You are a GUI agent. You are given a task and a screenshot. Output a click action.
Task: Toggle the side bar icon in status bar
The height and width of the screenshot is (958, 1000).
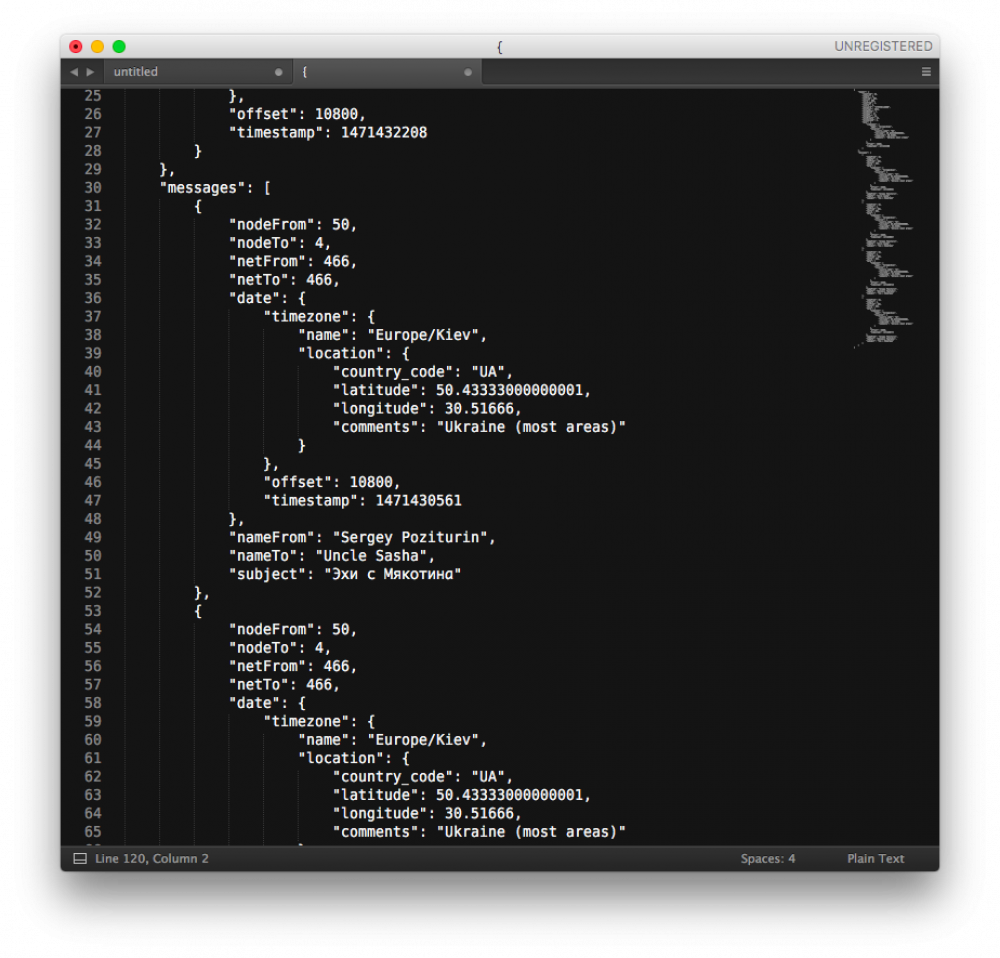tap(80, 858)
